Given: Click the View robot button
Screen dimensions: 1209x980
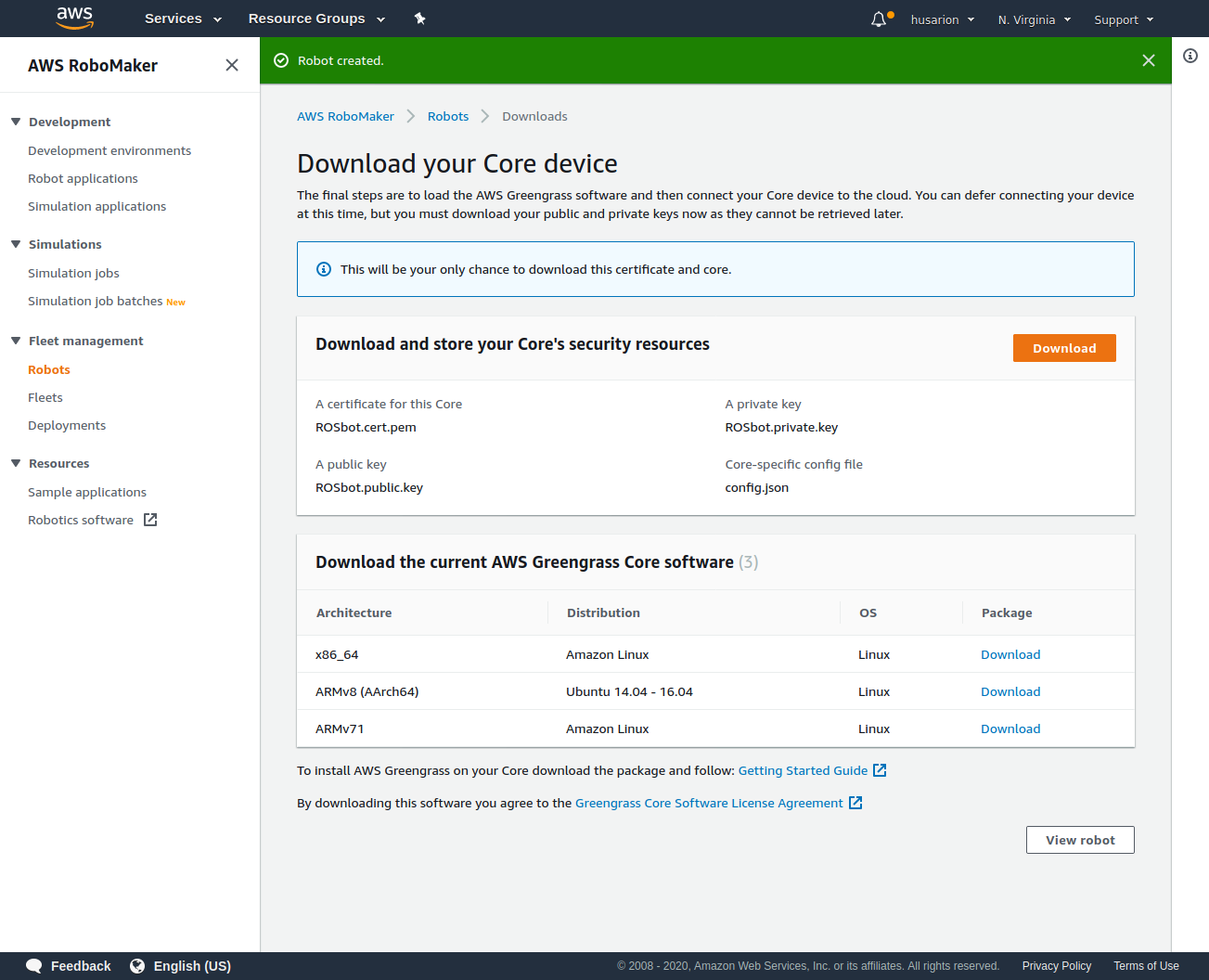Looking at the screenshot, I should point(1080,840).
